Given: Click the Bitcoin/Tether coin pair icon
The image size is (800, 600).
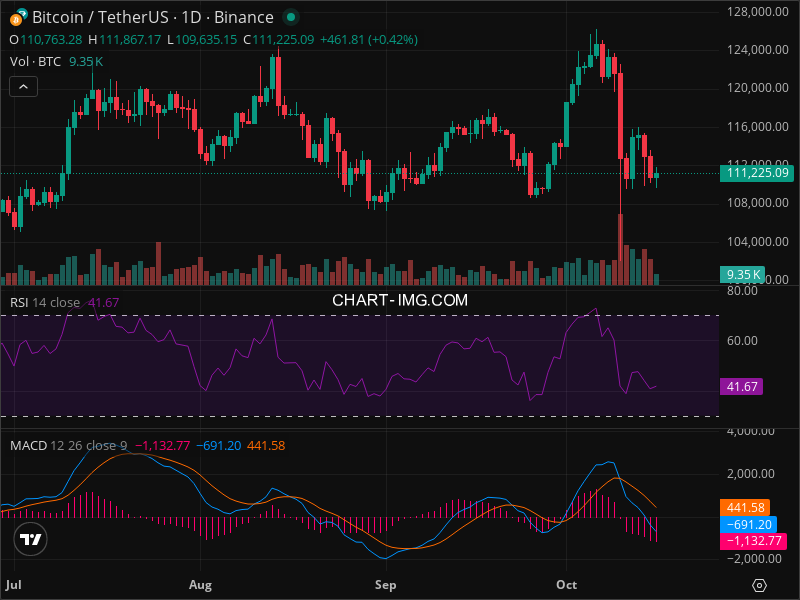Looking at the screenshot, I should (17, 17).
